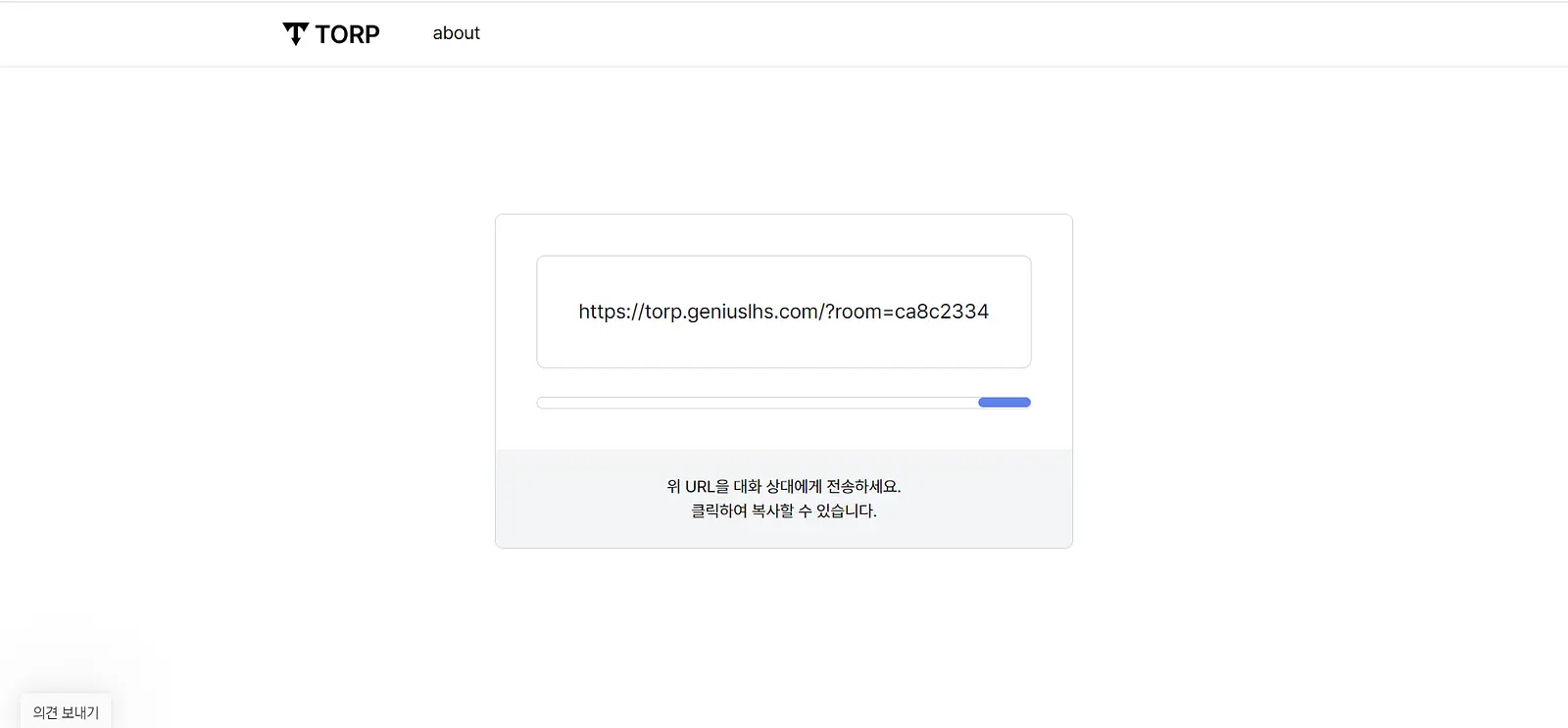Click the room code ca8c2334 in URL
Image resolution: width=1568 pixels, height=728 pixels.
[942, 312]
